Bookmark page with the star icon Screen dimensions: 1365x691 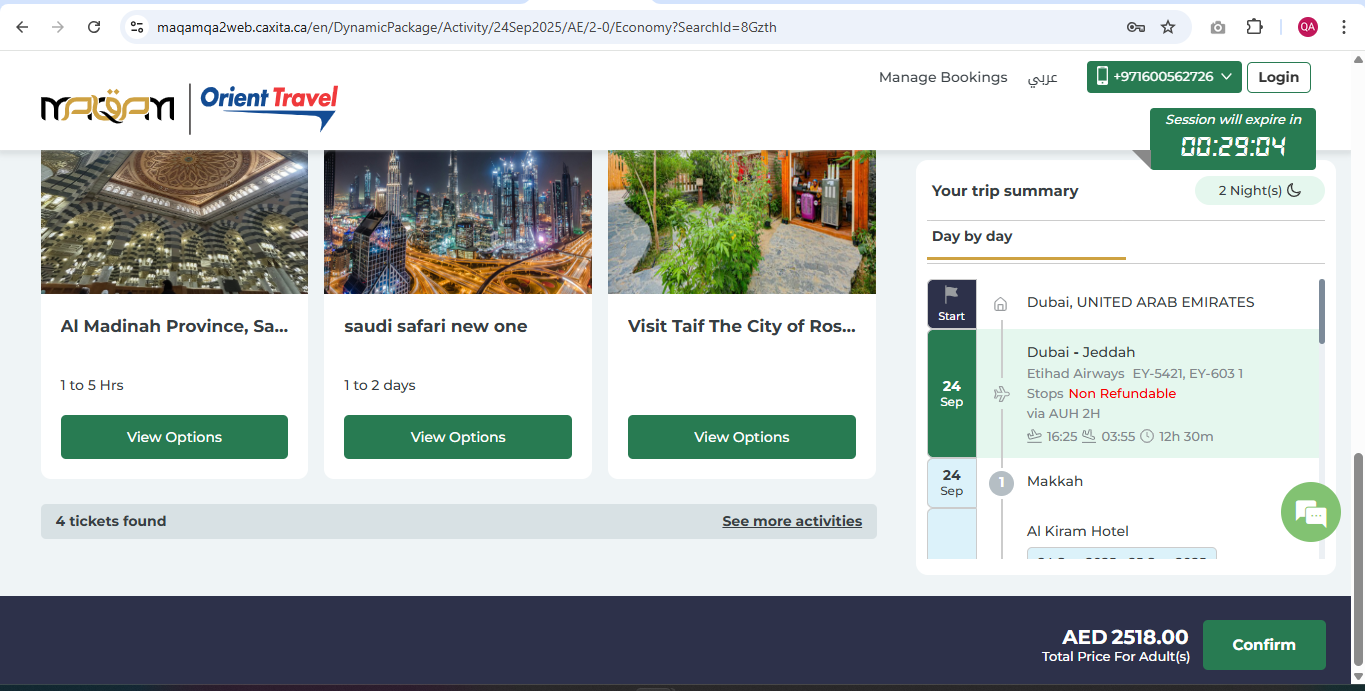1167,27
